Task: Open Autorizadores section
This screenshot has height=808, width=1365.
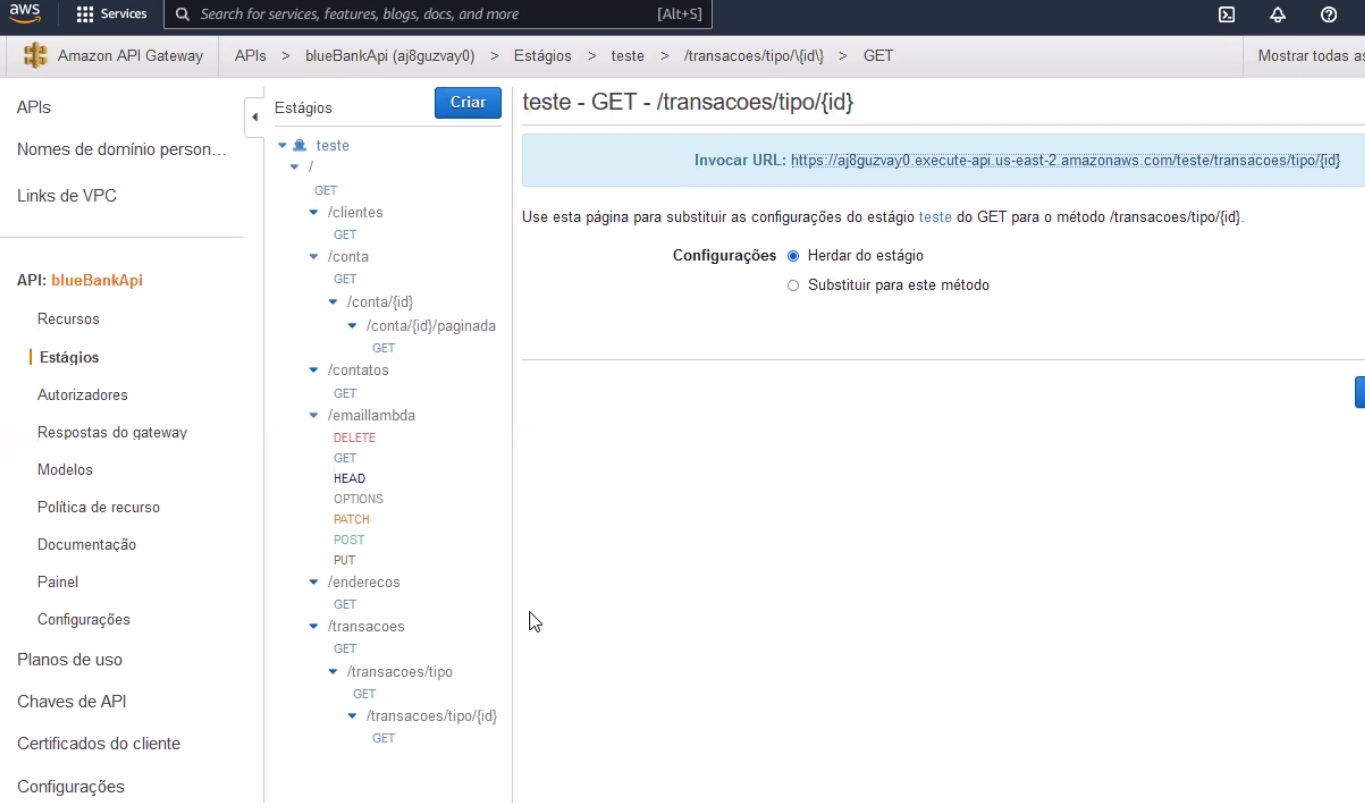Action: click(82, 395)
